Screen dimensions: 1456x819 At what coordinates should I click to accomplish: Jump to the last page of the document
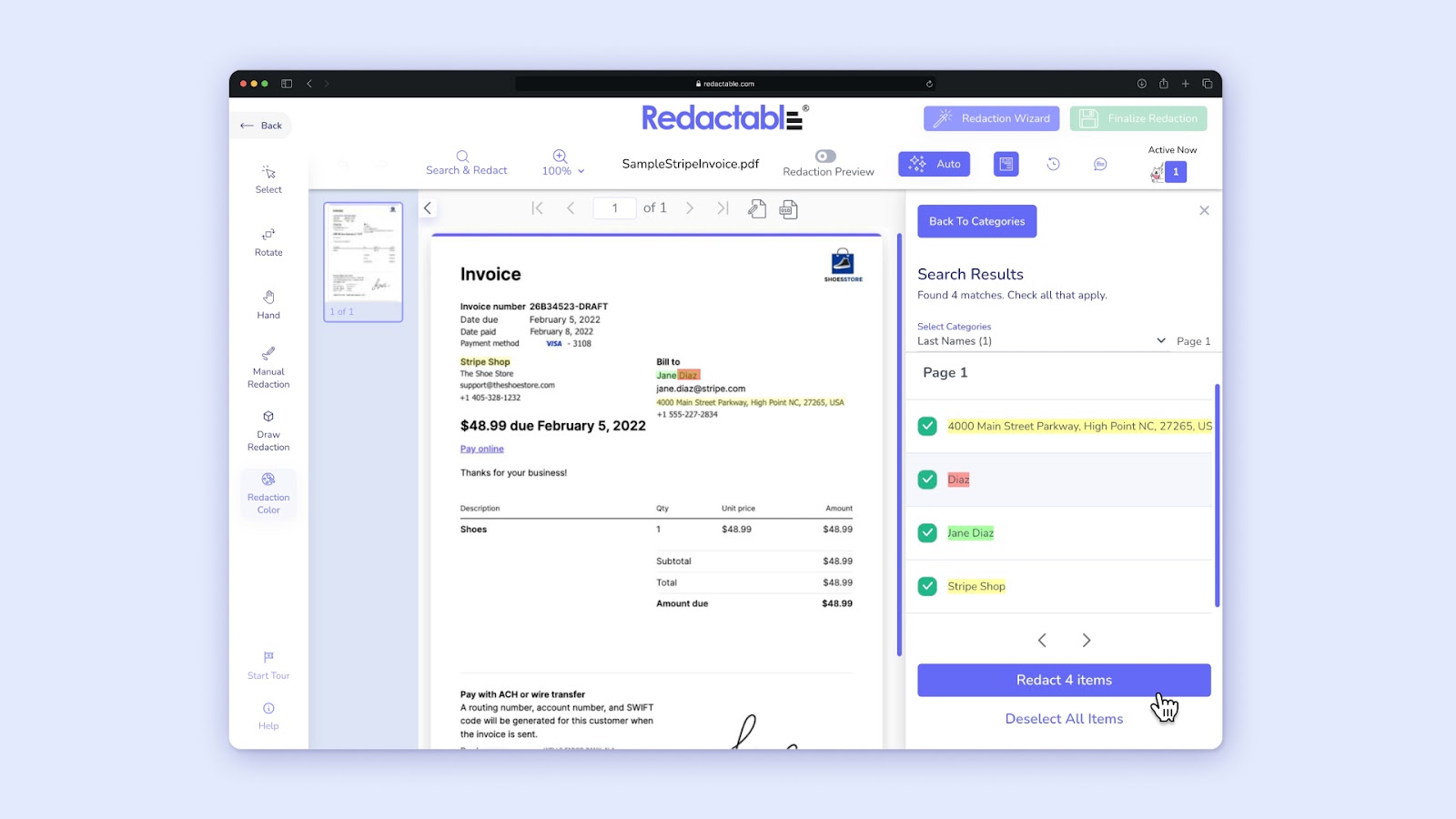pyautogui.click(x=723, y=208)
